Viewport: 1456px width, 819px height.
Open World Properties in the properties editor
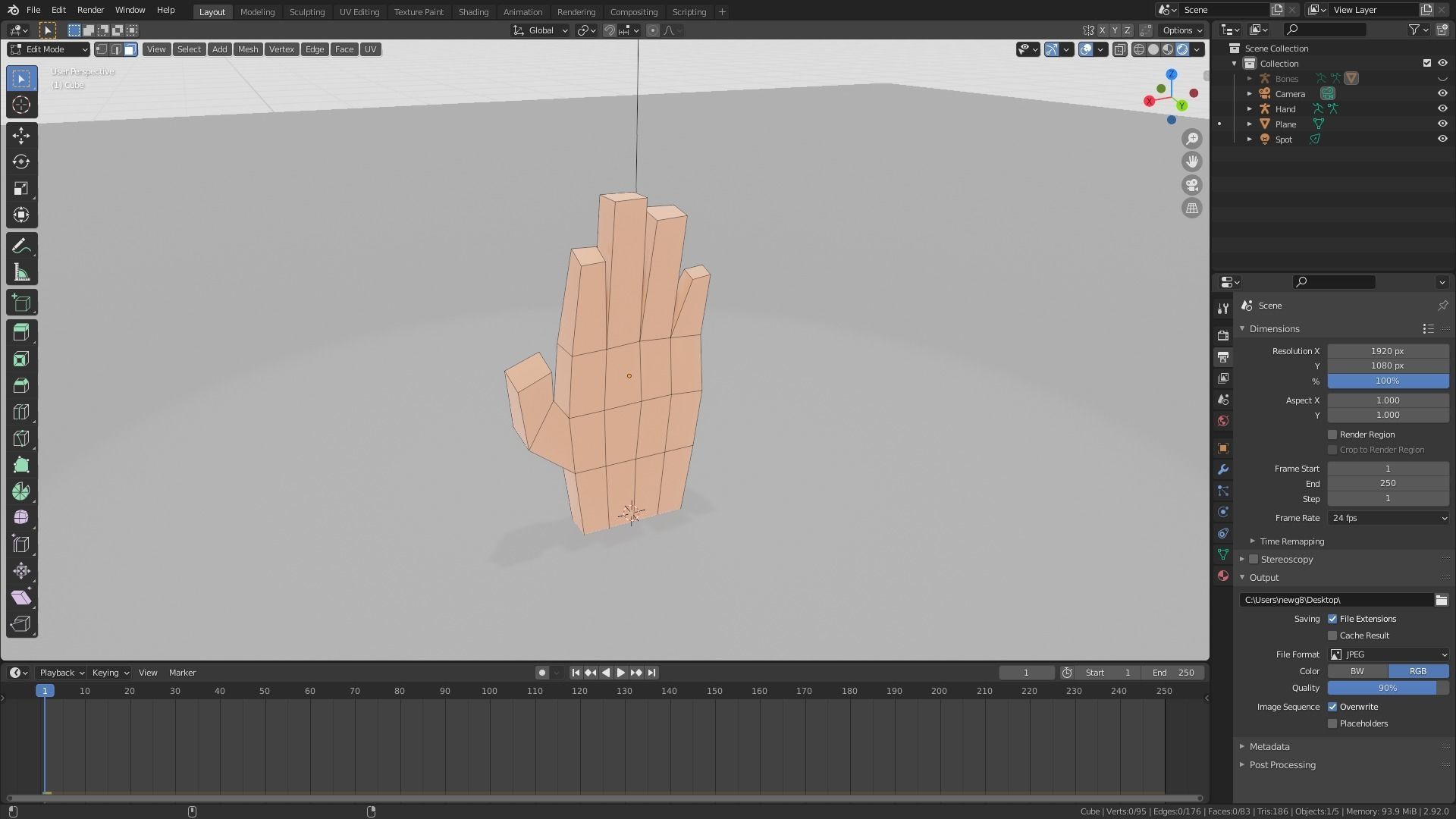pos(1222,421)
